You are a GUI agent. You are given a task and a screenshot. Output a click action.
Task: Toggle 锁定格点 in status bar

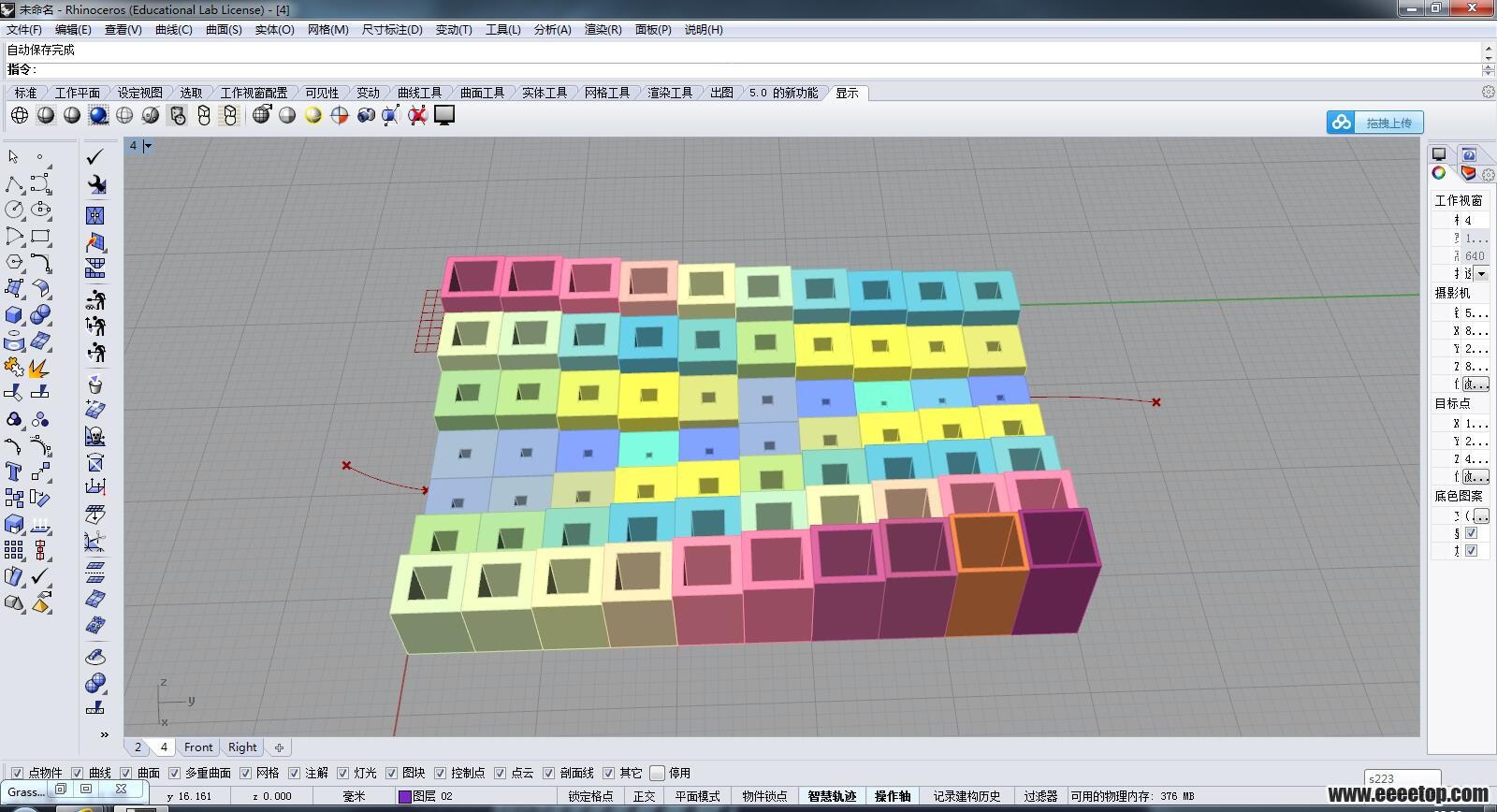point(590,796)
